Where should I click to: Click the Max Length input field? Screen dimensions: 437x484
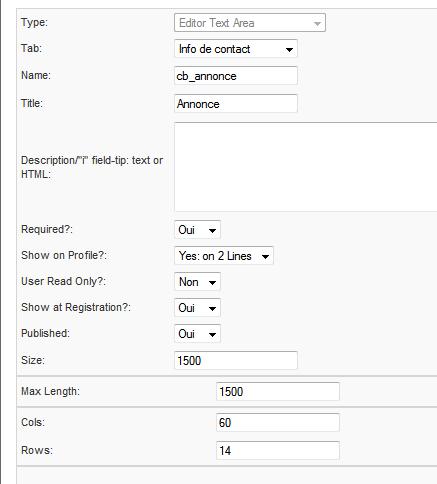278,391
